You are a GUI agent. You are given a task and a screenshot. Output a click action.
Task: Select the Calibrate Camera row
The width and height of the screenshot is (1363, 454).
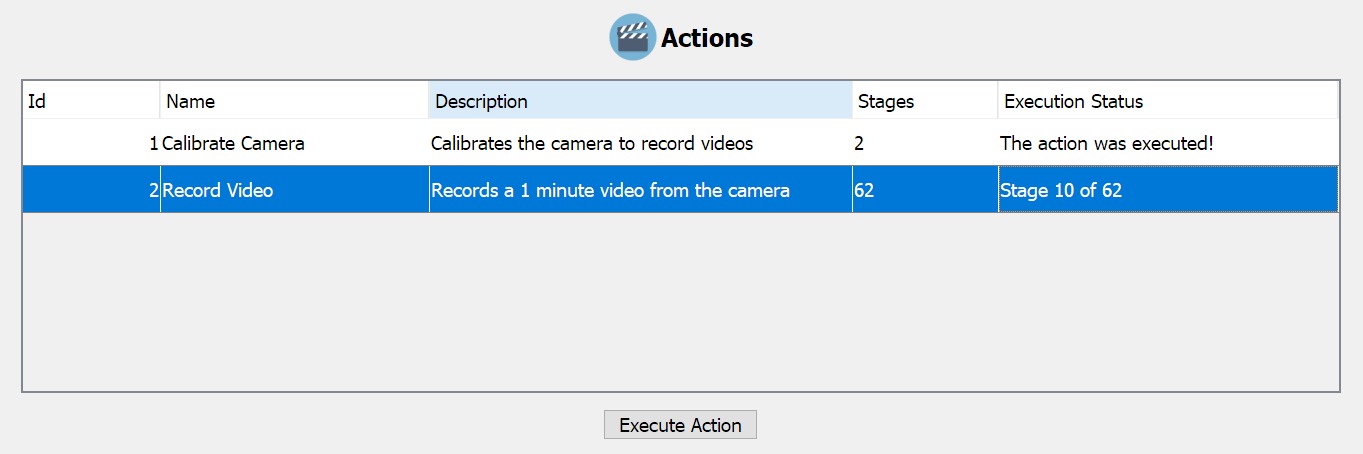pos(233,144)
